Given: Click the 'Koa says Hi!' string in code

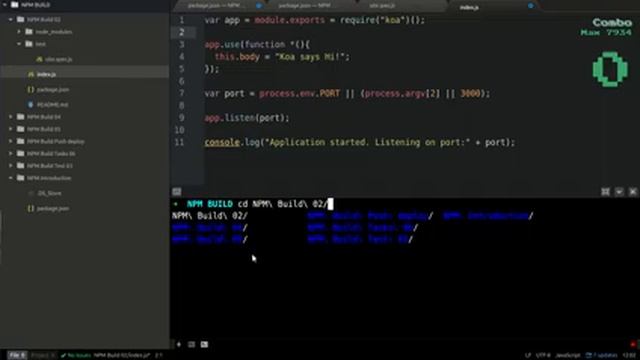Looking at the screenshot, I should tap(310, 57).
